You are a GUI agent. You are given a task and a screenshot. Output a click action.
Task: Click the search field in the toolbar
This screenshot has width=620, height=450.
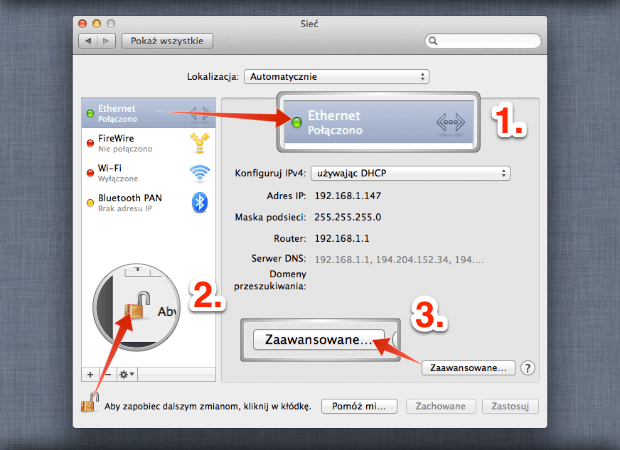[483, 41]
